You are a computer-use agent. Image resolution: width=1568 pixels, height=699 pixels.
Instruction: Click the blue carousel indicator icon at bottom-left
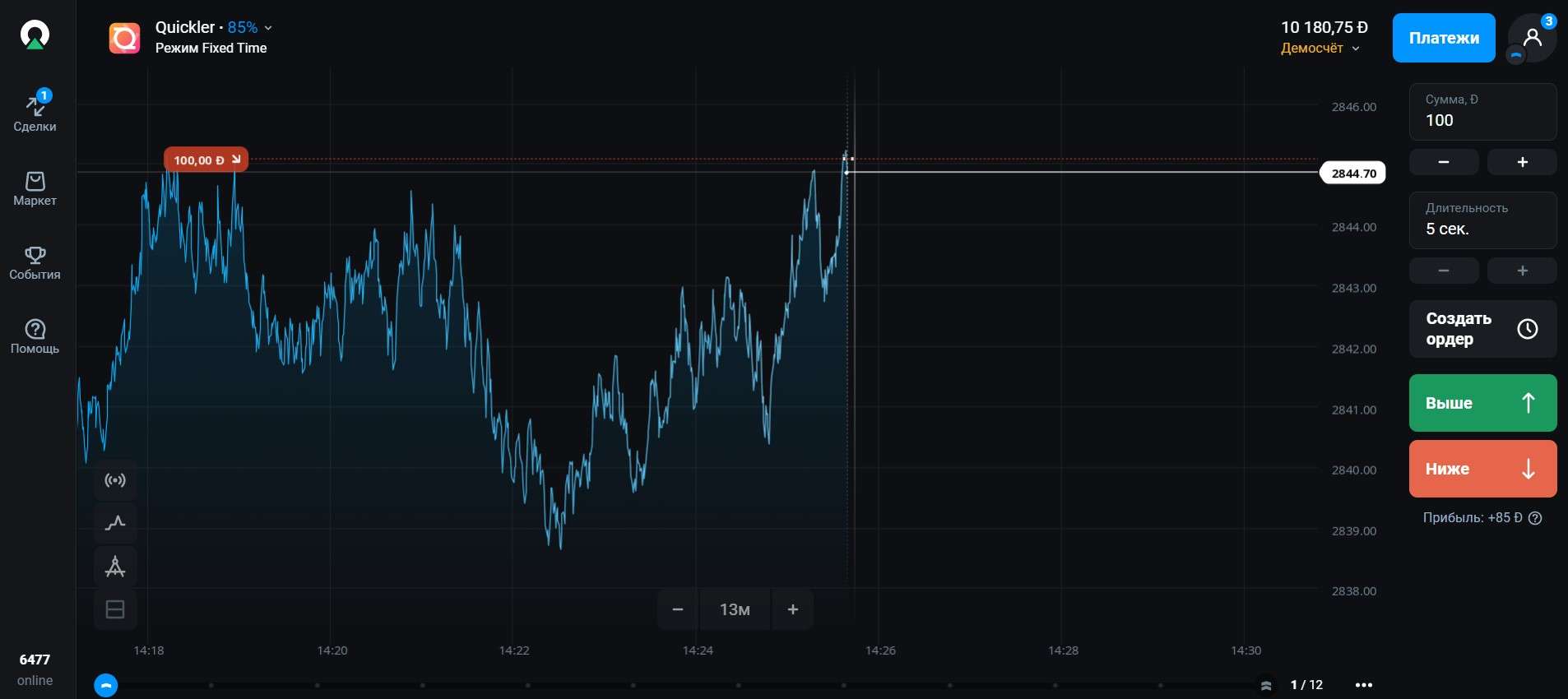pos(106,685)
